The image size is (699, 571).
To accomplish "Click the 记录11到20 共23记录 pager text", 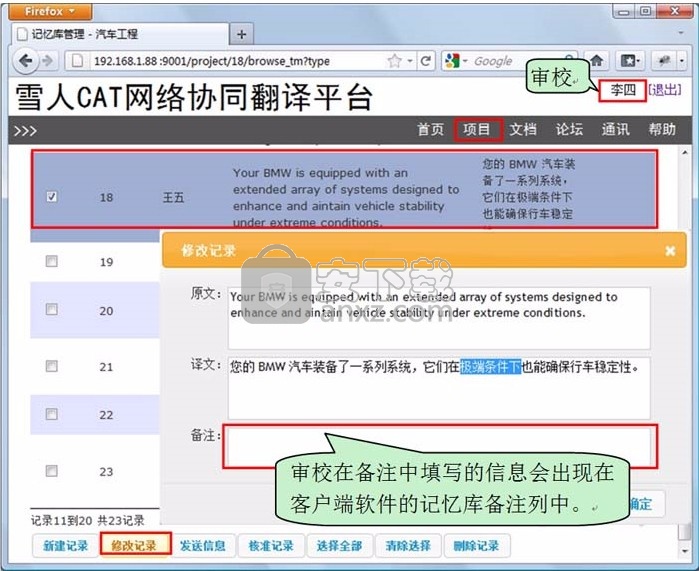I will (x=88, y=520).
